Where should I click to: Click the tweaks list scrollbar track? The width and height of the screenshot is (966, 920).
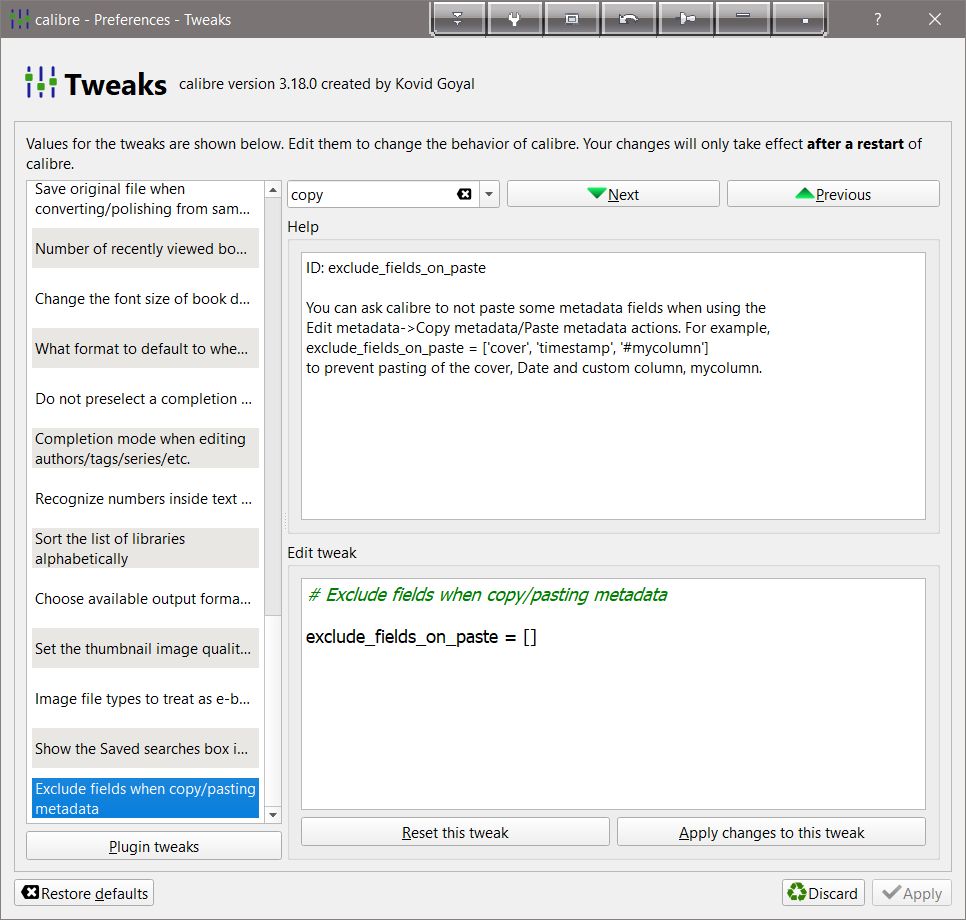point(273,709)
